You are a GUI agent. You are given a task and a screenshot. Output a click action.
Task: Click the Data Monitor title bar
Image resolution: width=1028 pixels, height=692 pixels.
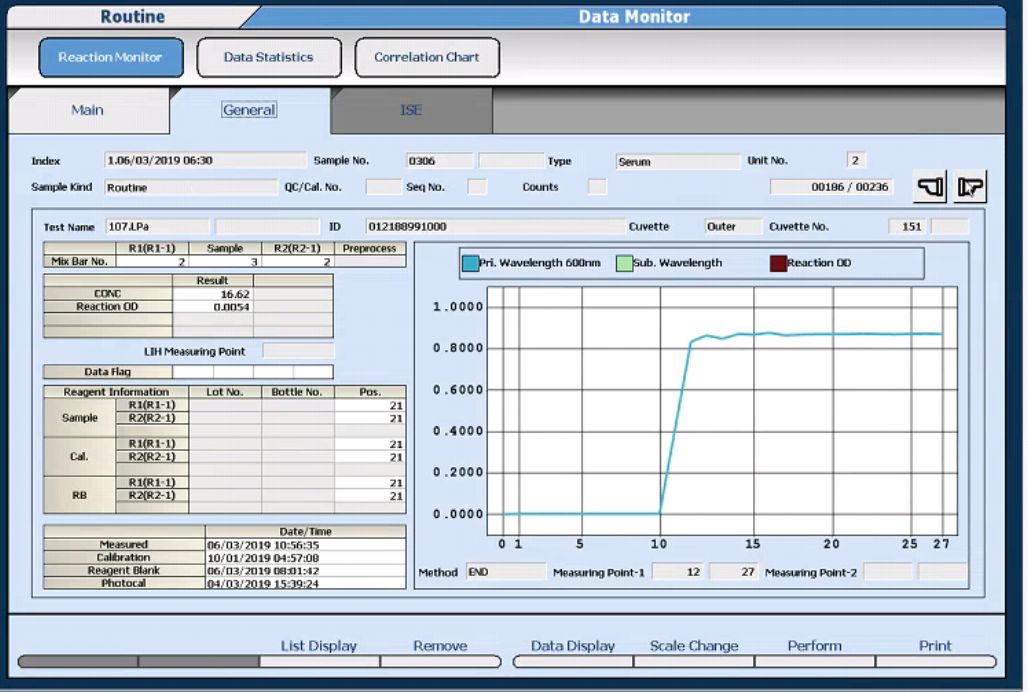pyautogui.click(x=634, y=16)
